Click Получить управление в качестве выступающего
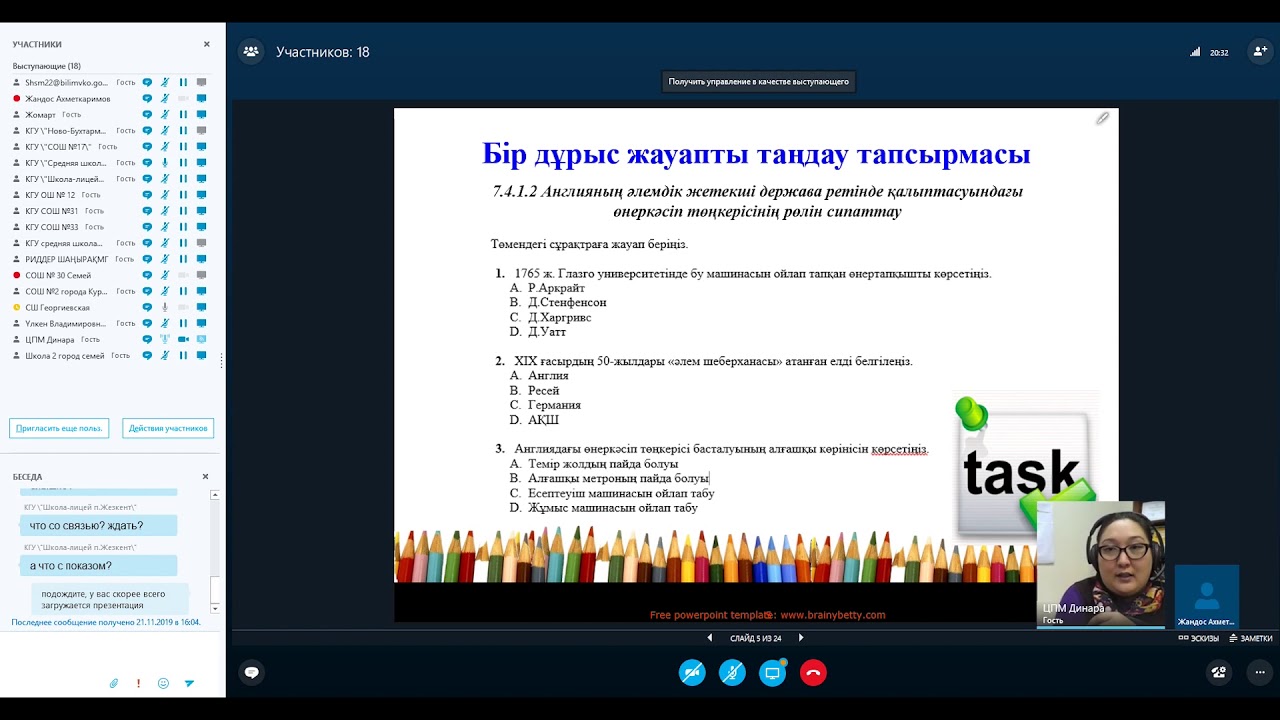Viewport: 1280px width, 720px height. click(758, 82)
